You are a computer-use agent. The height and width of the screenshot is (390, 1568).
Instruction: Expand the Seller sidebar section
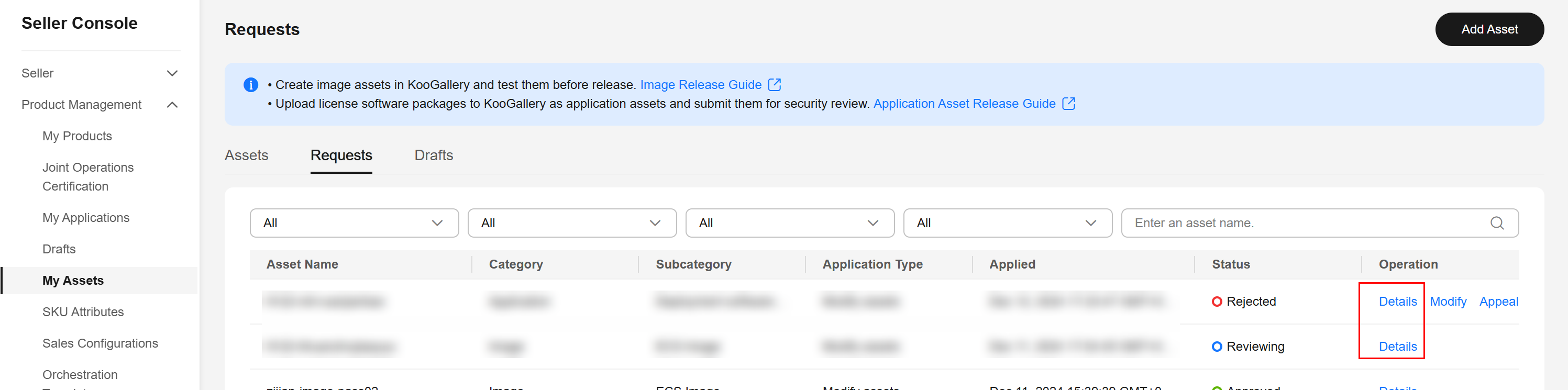(100, 73)
